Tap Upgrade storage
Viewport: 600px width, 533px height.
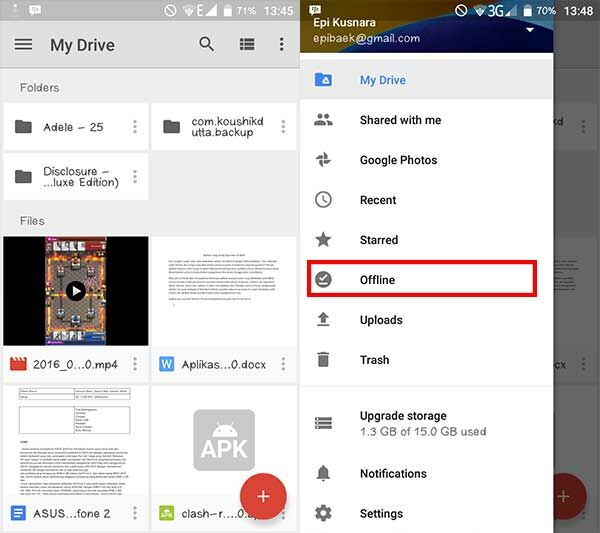coord(427,423)
